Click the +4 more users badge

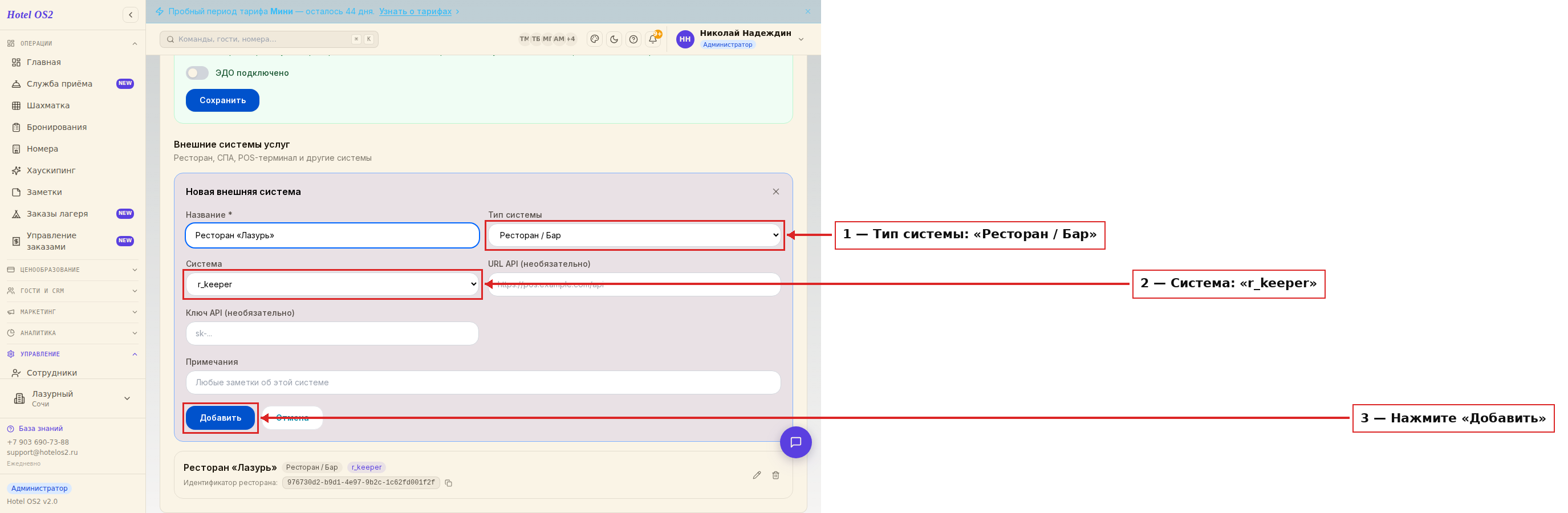pos(570,39)
